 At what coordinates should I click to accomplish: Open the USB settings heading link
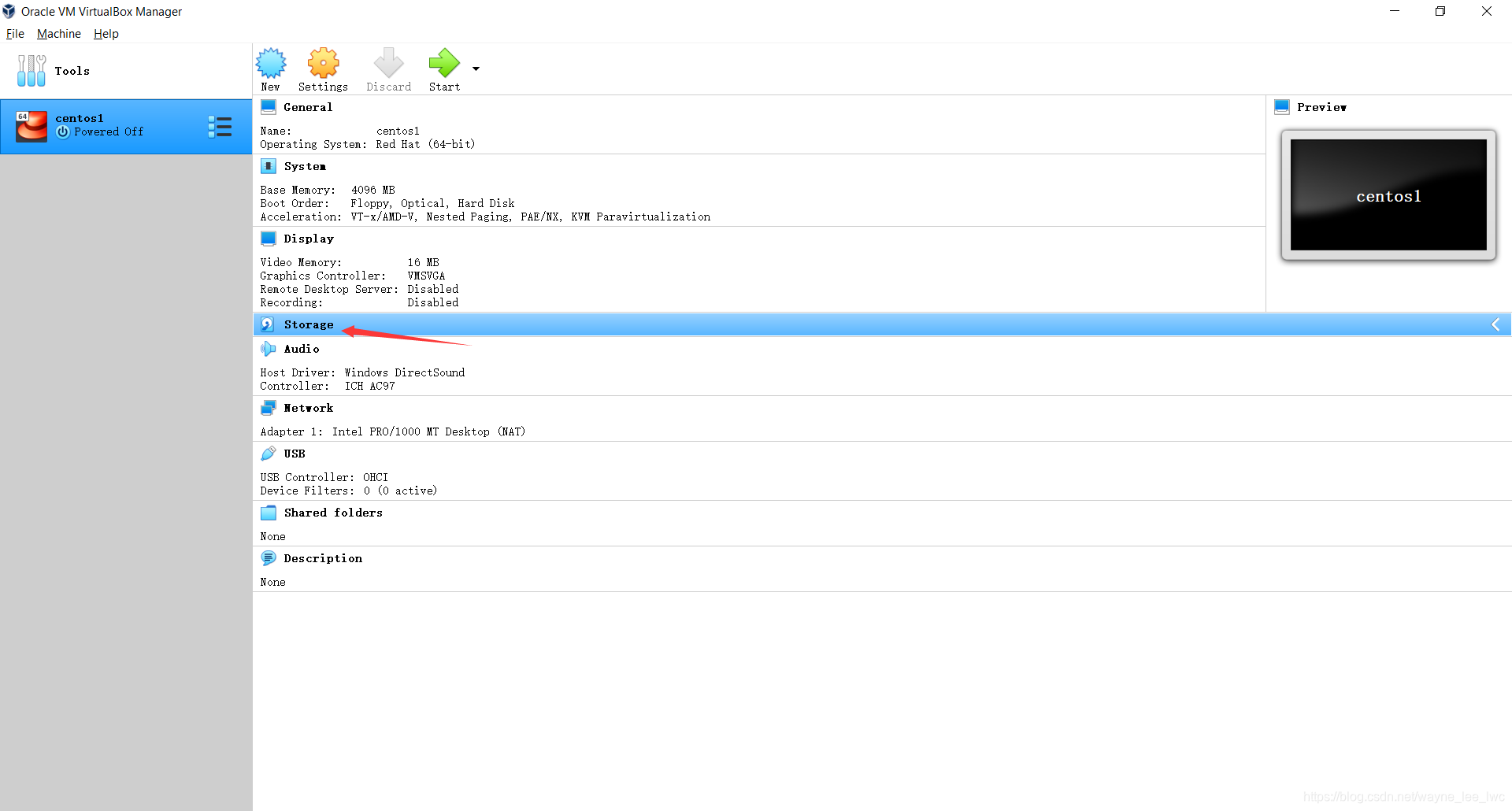pos(295,454)
